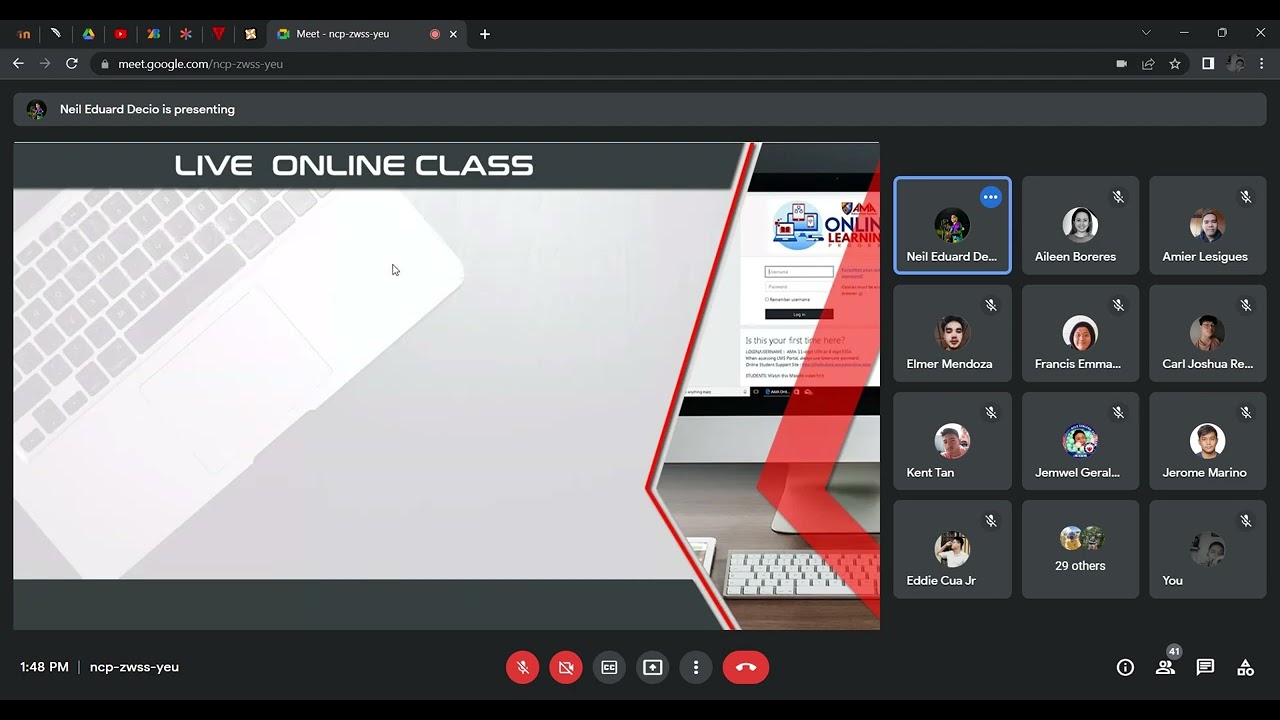Switch to the red V icon pinned tab
Viewport: 1280px width, 720px height.
click(218, 33)
